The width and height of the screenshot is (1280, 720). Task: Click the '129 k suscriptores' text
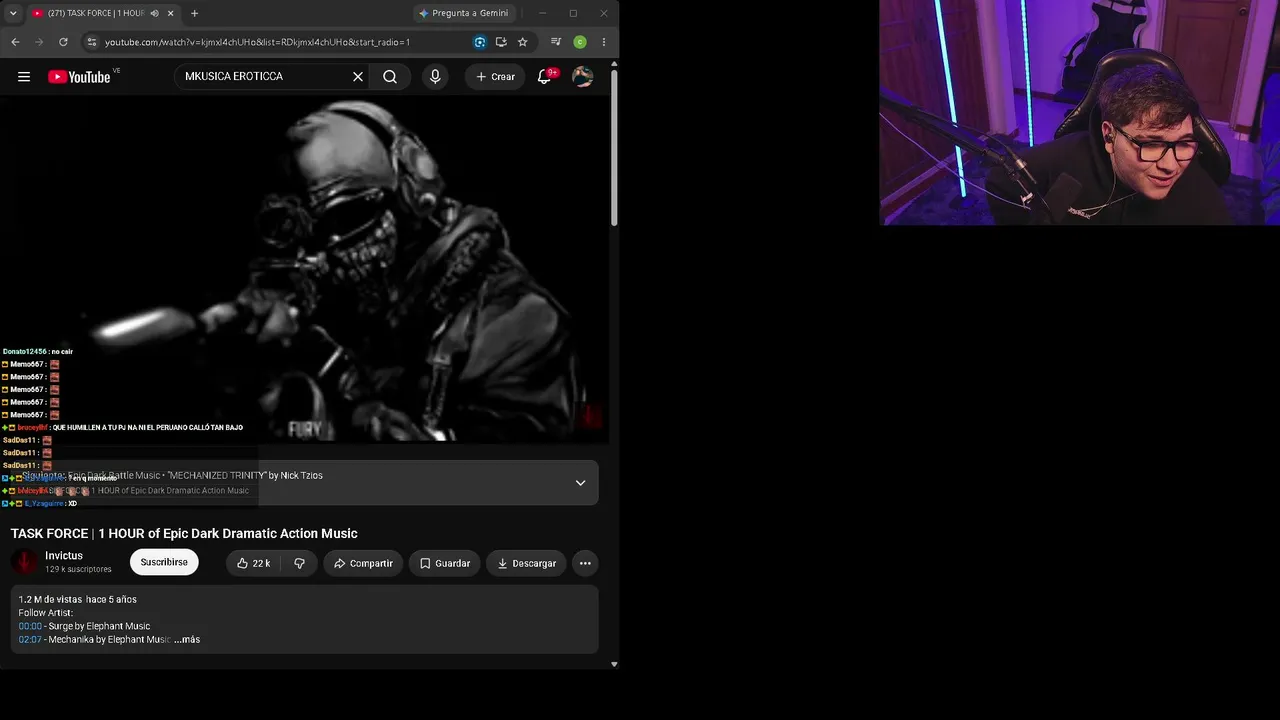[x=78, y=569]
